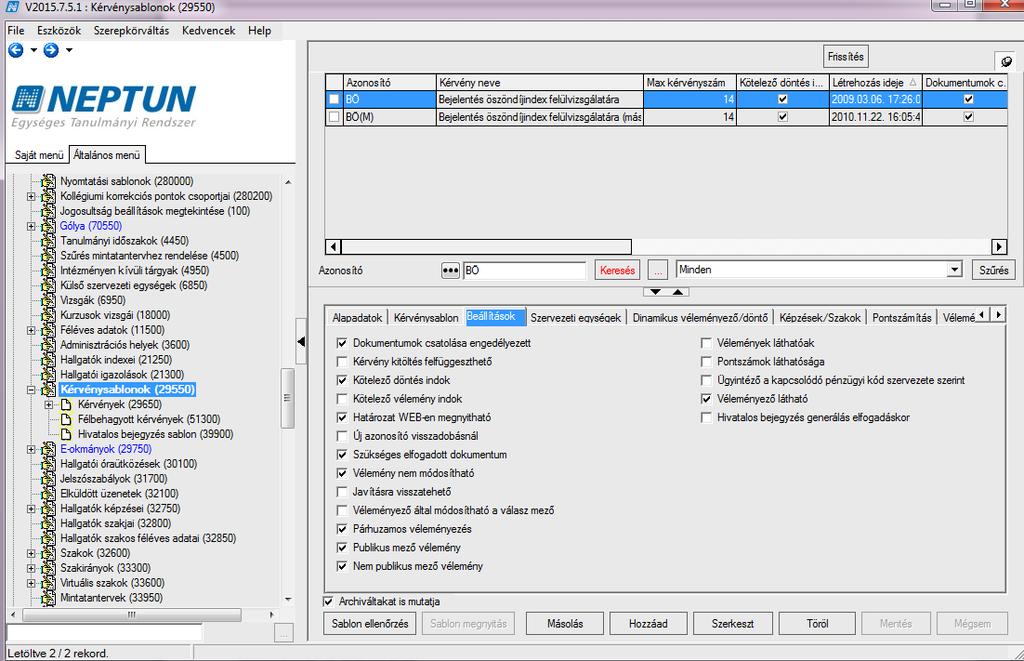This screenshot has width=1024, height=661.
Task: Click icon beside Kérvénysablonok (29550)
Action: [48, 390]
